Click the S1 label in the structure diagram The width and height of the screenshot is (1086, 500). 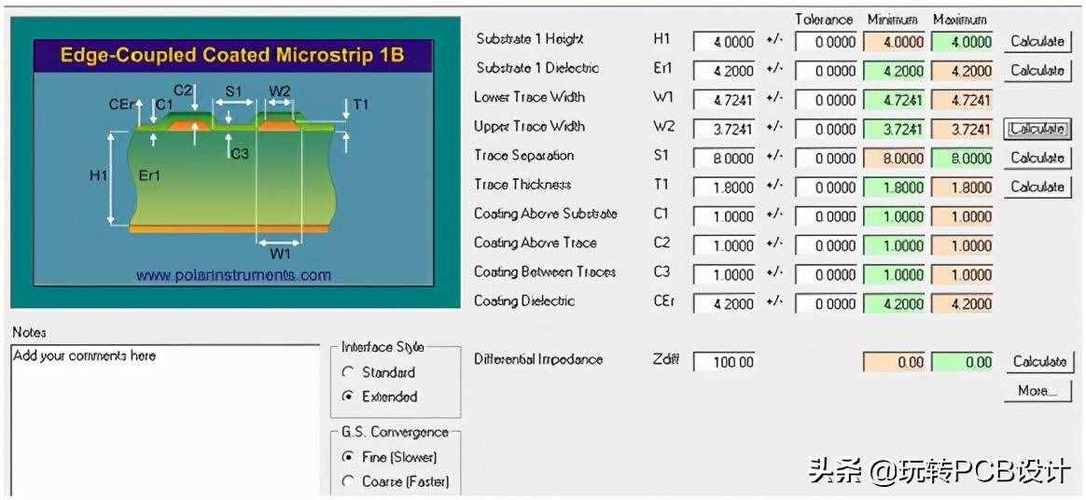click(x=233, y=91)
